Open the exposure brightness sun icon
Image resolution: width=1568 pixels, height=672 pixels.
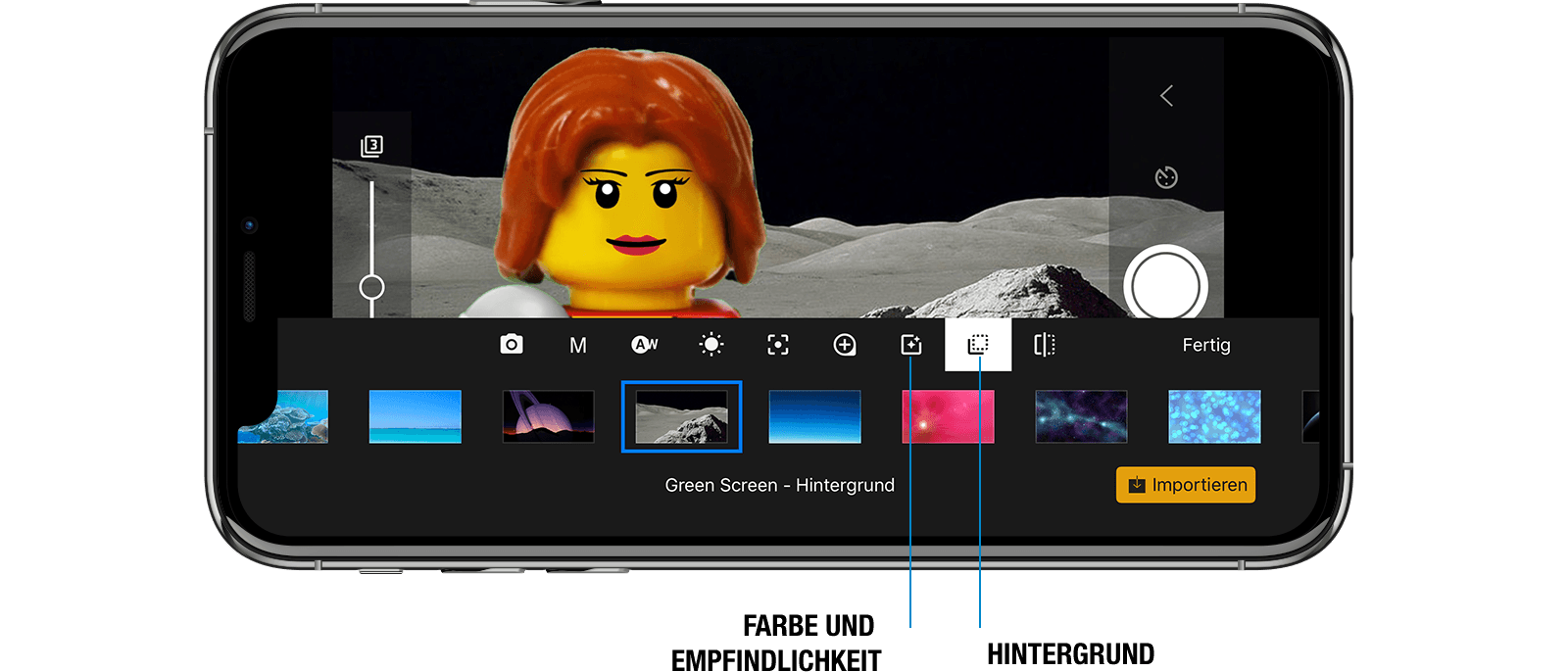711,345
